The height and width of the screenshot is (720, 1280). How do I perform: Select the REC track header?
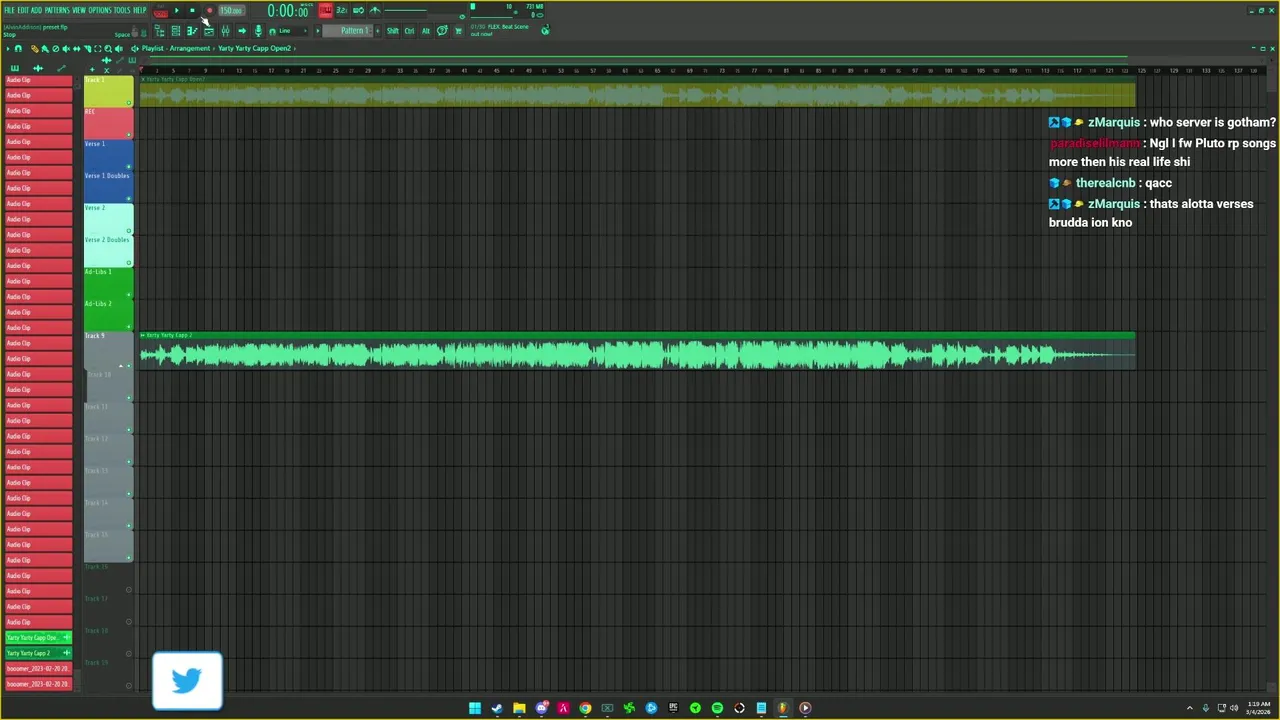coord(108,123)
